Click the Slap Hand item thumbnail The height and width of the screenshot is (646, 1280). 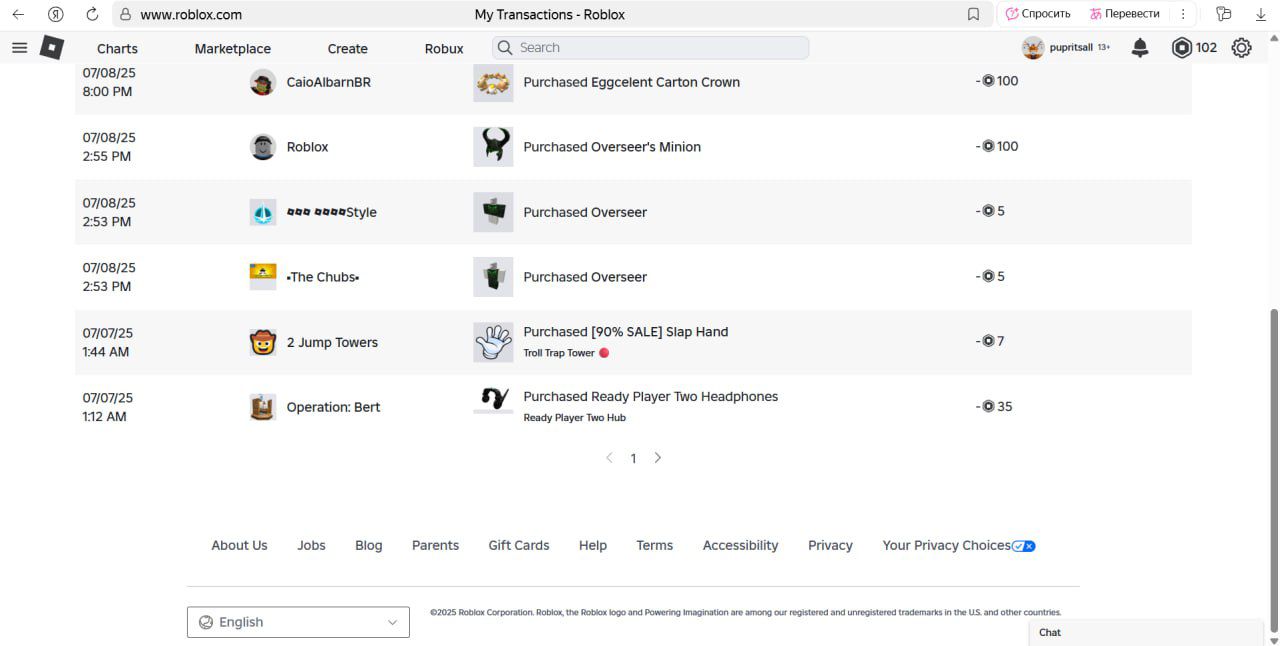click(x=493, y=342)
